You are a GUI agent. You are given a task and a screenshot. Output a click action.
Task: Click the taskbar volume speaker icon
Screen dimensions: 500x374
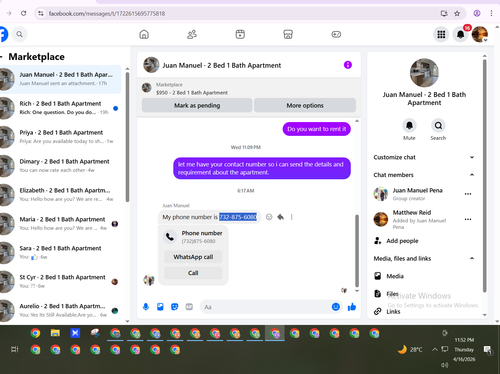[445, 365]
